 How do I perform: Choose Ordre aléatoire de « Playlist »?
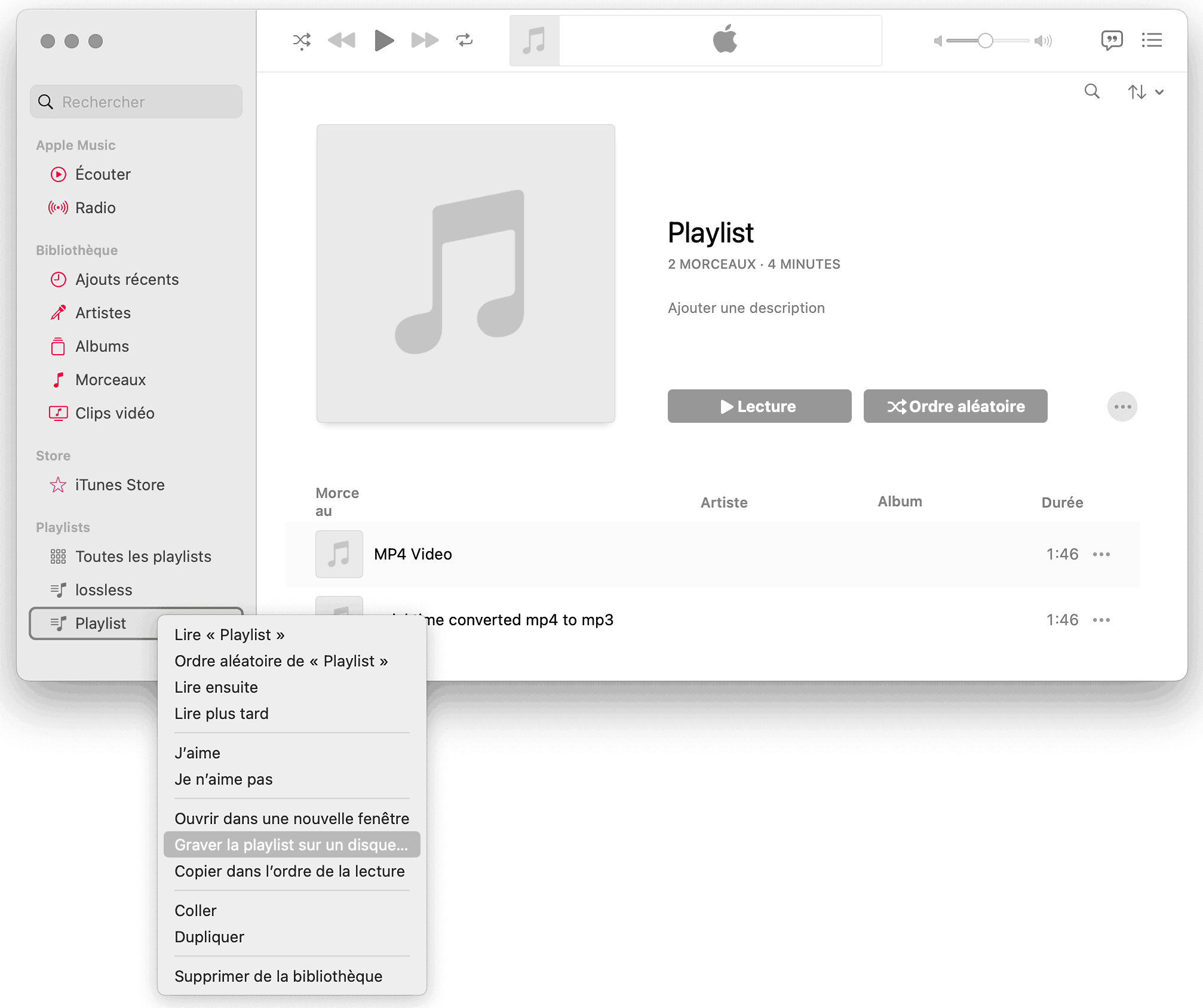291,661
